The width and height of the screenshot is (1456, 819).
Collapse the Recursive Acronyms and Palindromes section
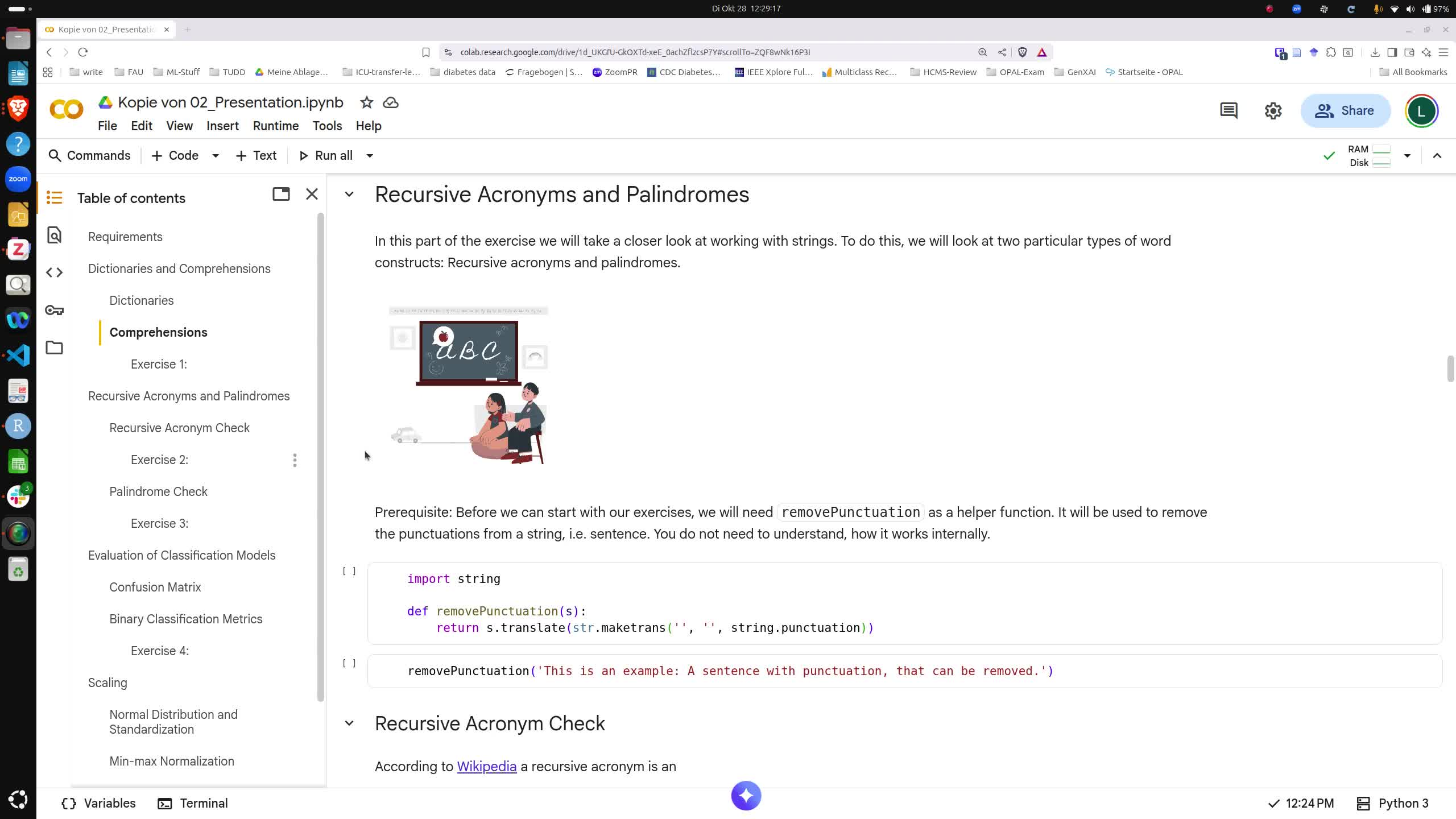pos(349,195)
